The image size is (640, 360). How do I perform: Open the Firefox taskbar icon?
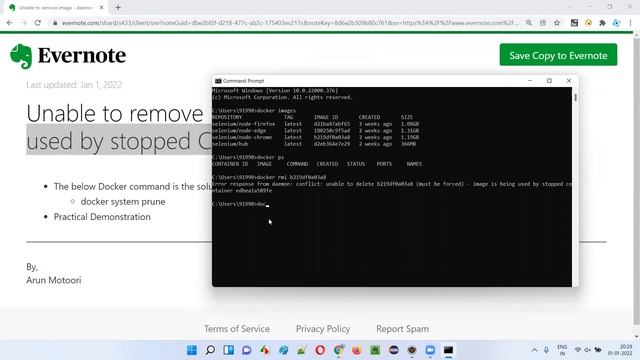357,350
